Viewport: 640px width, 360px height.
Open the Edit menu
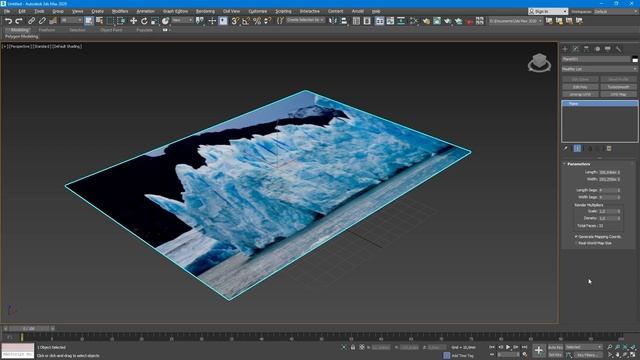click(22, 11)
